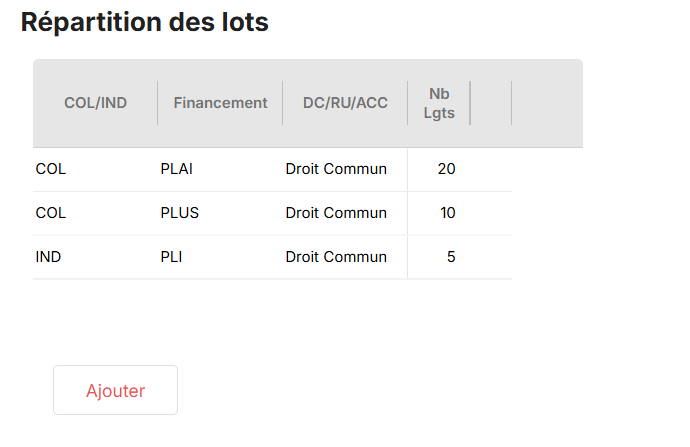Select COL cell in the PLUS row
This screenshot has width=690, height=447.
(95, 213)
